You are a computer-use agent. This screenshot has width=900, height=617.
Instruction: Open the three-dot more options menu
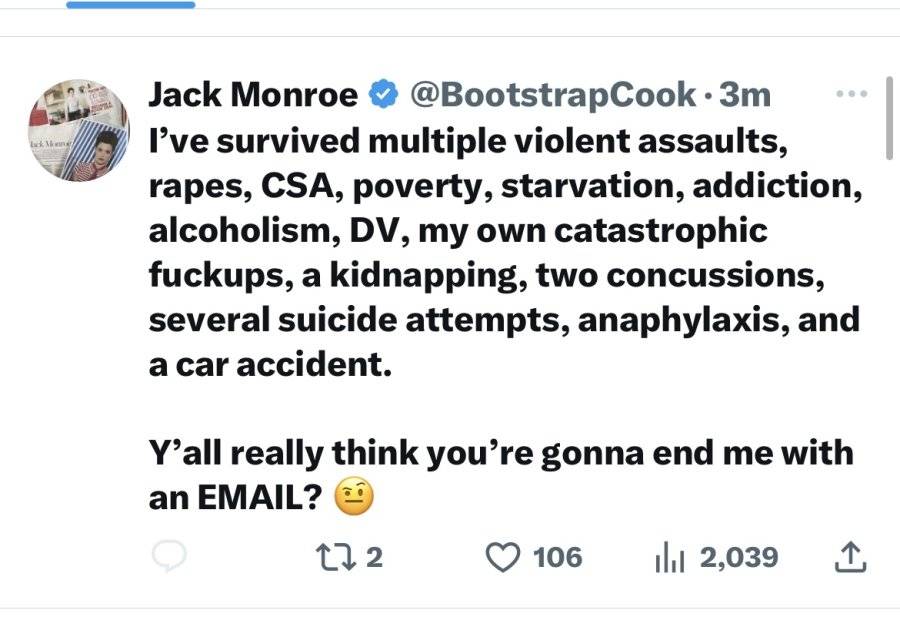click(851, 94)
